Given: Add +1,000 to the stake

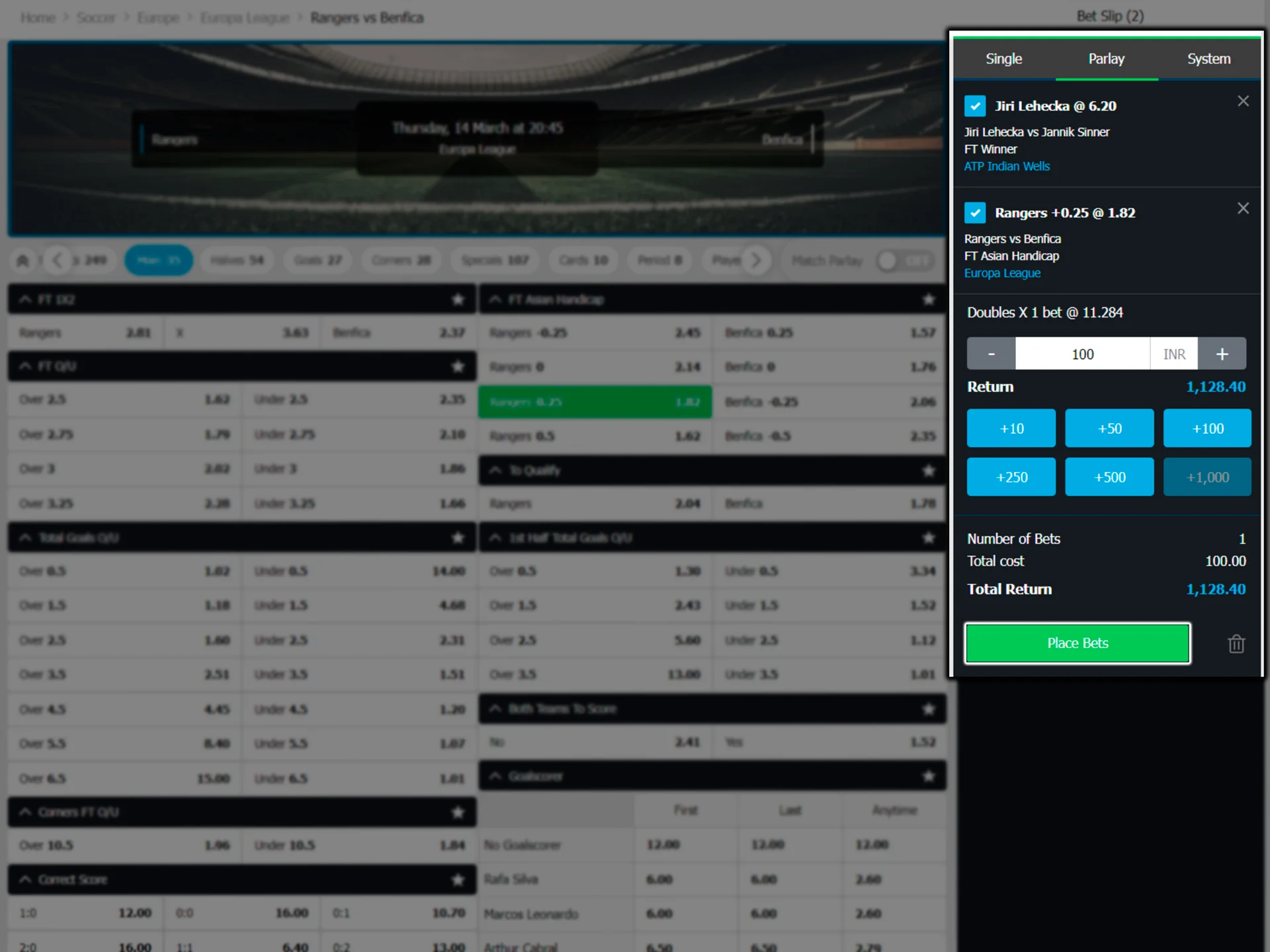Looking at the screenshot, I should click(1208, 477).
